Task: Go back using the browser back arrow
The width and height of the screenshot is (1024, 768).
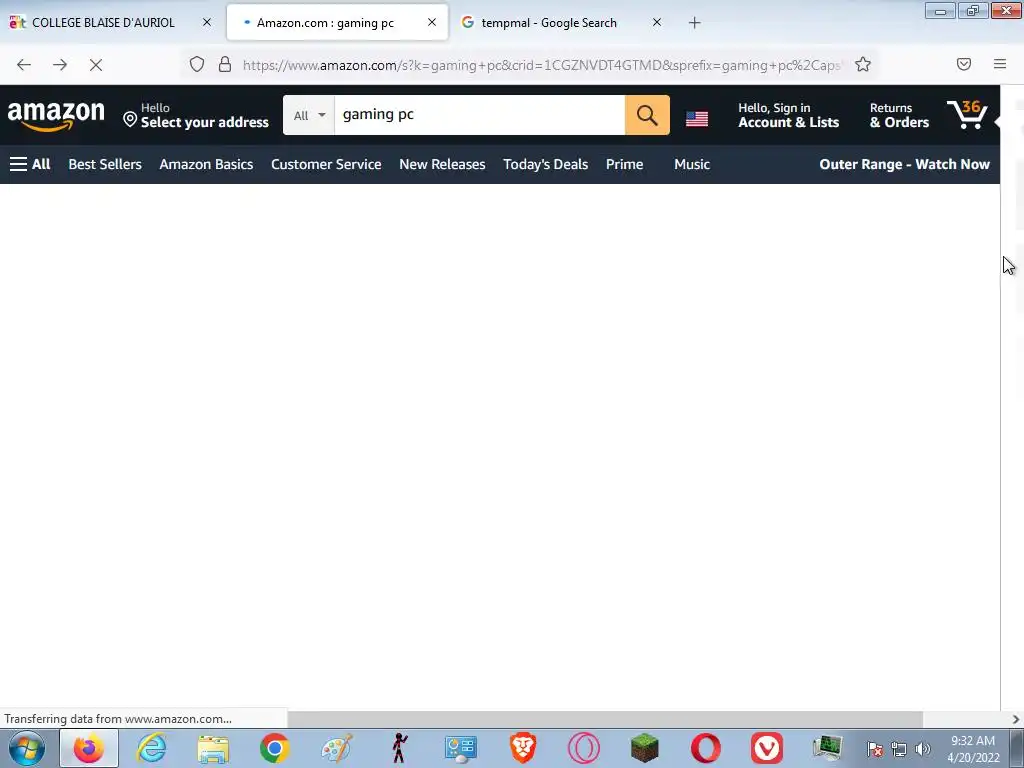Action: (x=24, y=65)
